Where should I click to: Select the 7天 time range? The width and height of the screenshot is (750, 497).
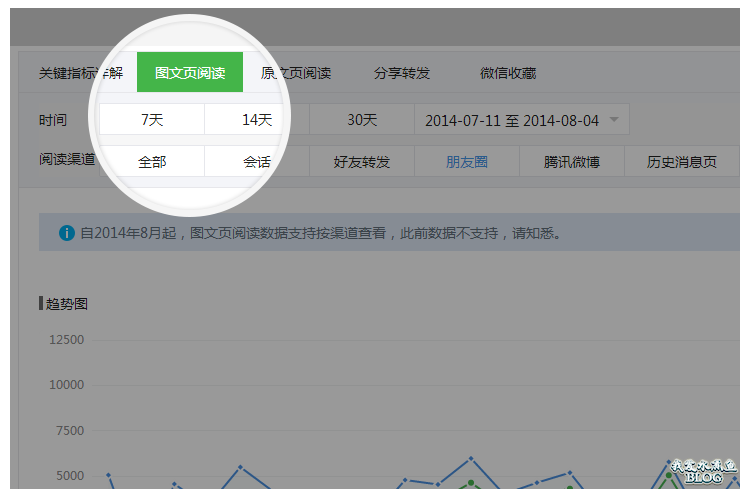click(x=152, y=120)
